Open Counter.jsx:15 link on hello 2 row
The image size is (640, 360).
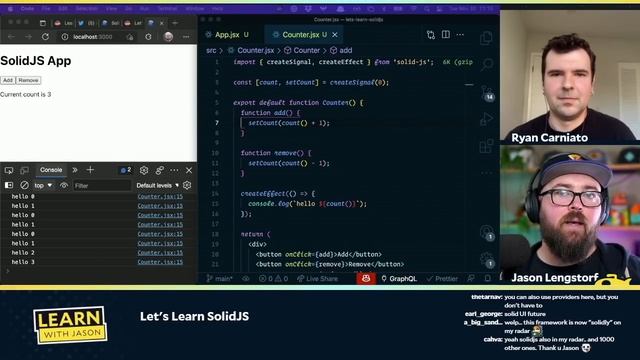[160, 253]
